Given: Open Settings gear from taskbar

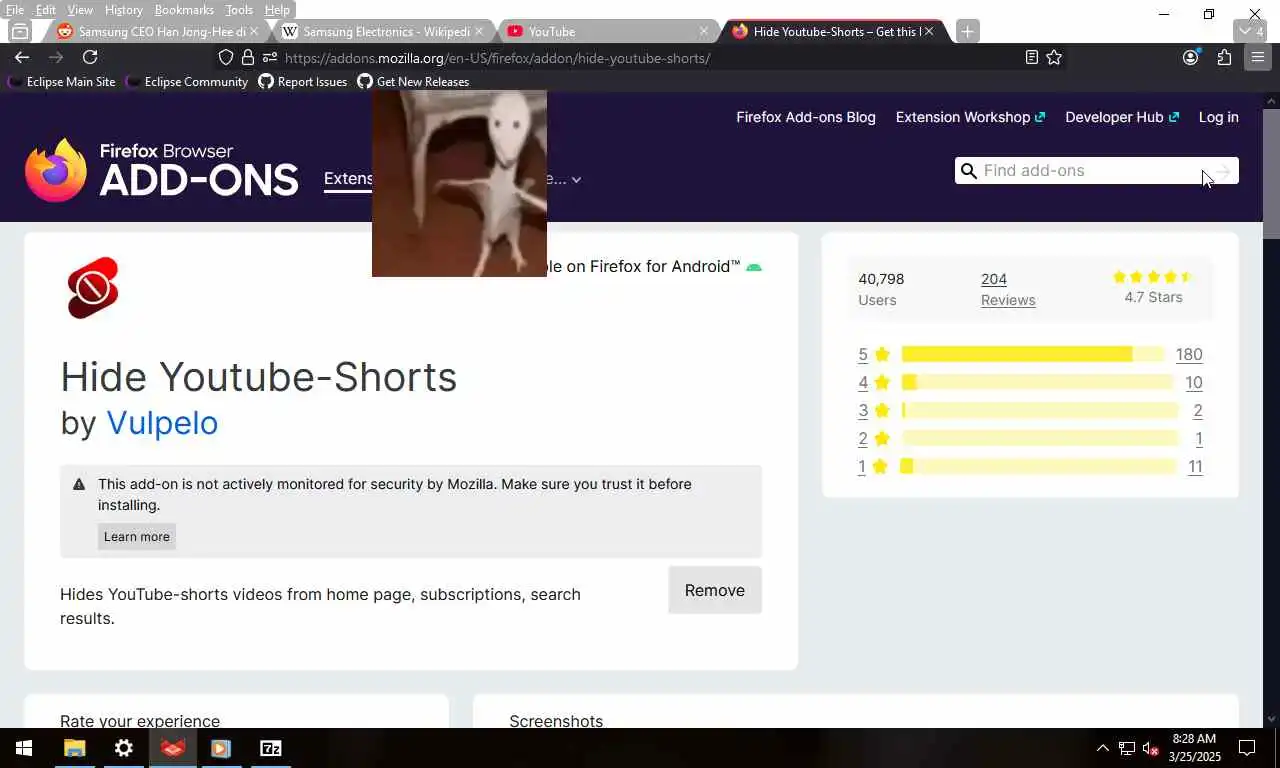Looking at the screenshot, I should 124,748.
